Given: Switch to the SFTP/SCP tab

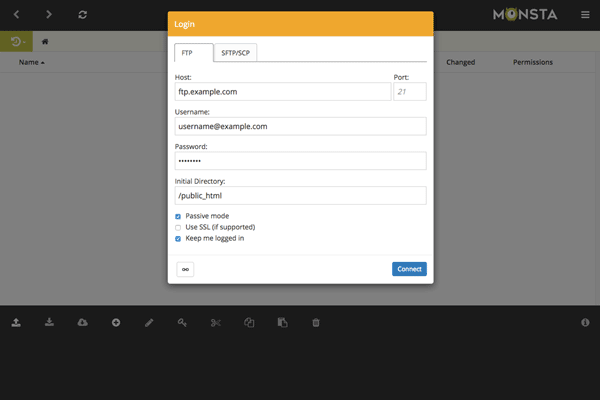Looking at the screenshot, I should 236,51.
